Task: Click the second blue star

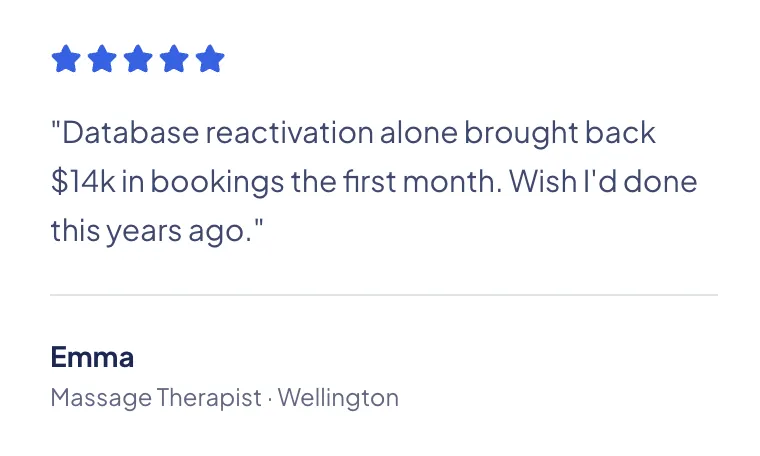Action: pos(102,59)
